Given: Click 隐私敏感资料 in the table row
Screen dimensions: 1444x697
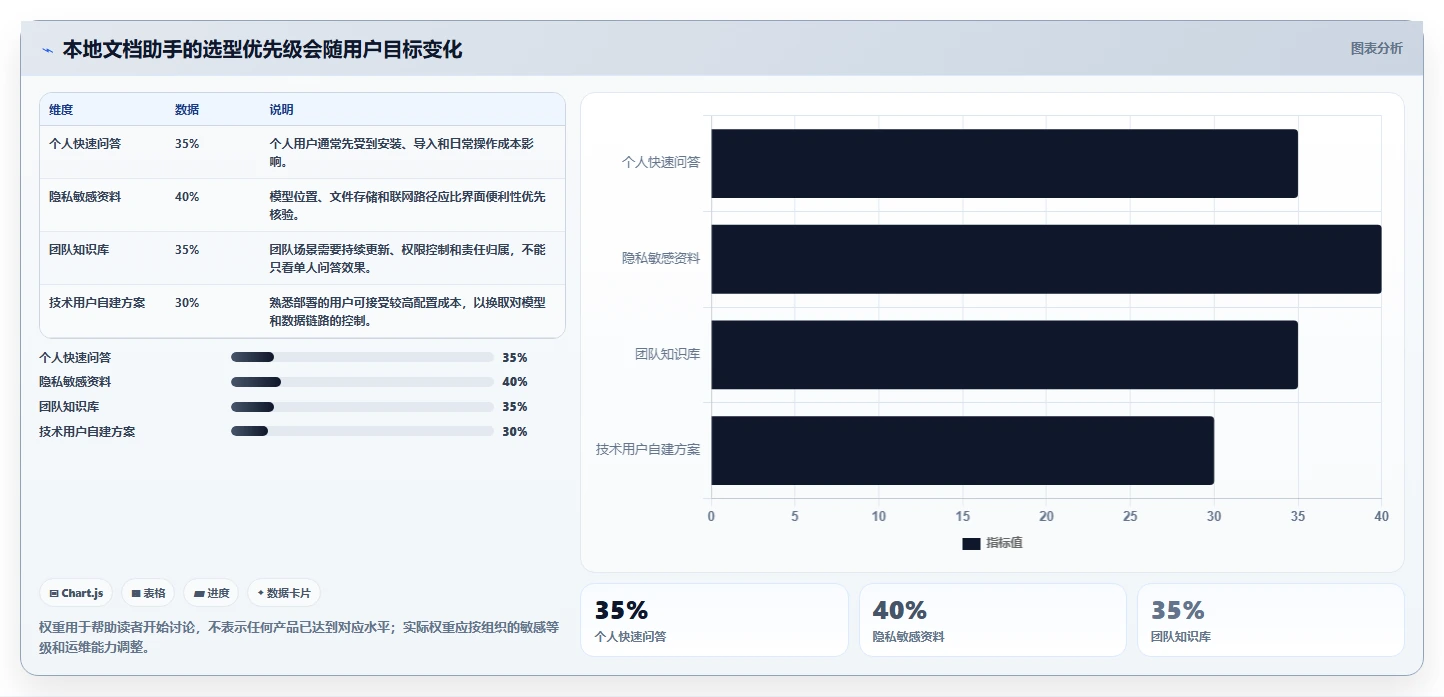Looking at the screenshot, I should click(x=85, y=196).
